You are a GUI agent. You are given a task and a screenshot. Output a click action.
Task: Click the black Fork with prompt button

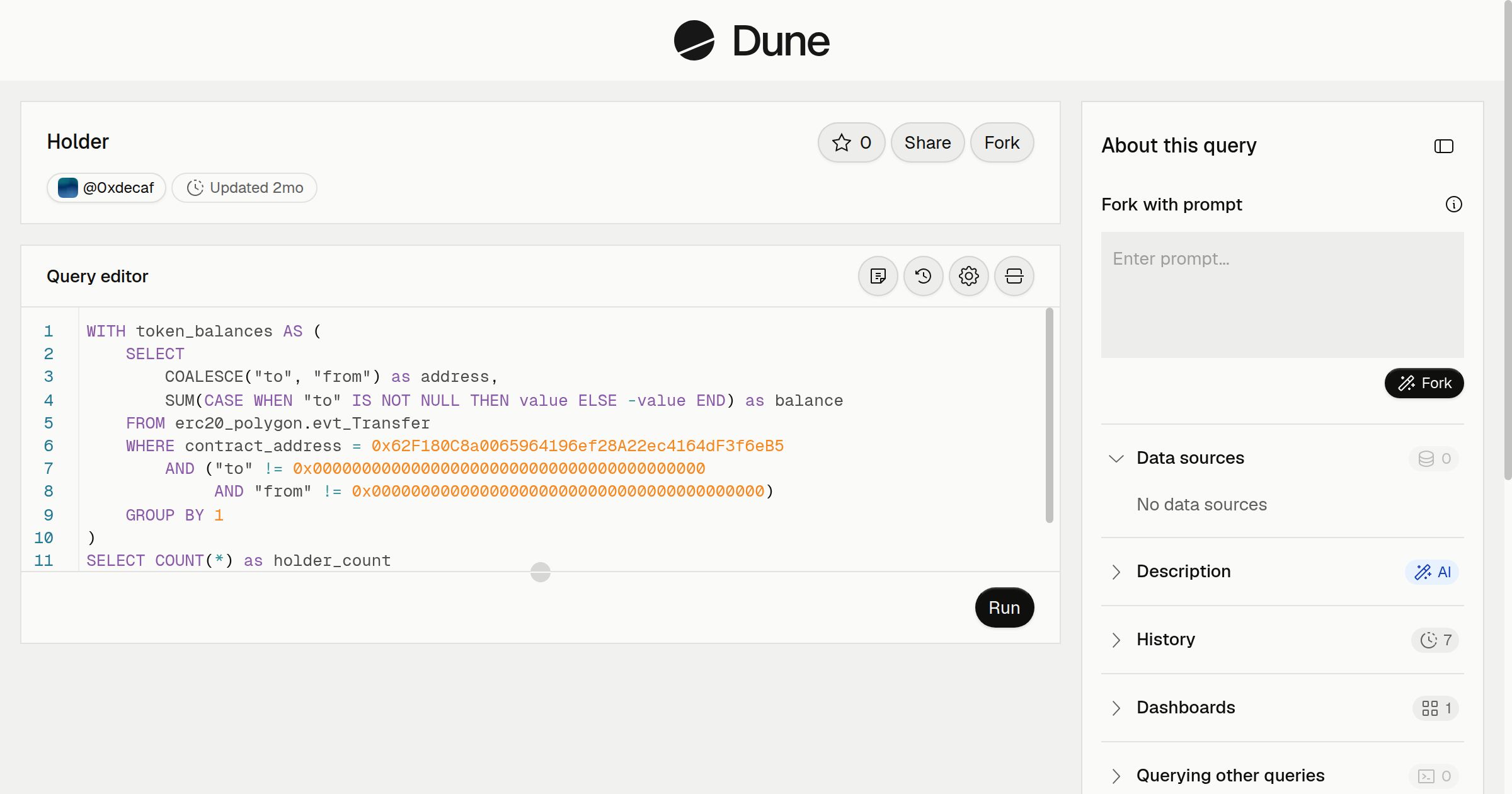click(1424, 383)
